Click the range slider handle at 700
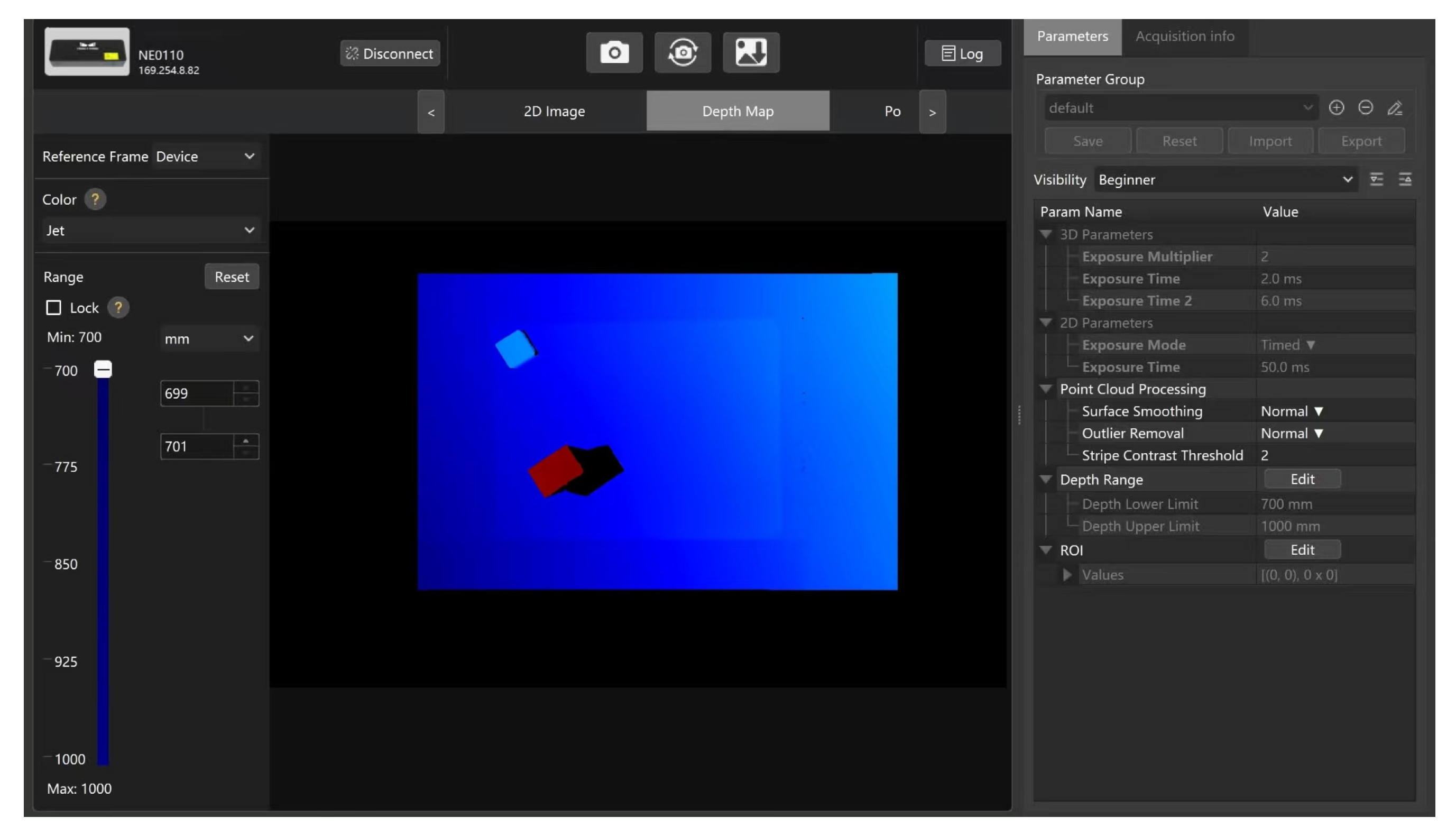This screenshot has height=836, width=1456. (103, 369)
